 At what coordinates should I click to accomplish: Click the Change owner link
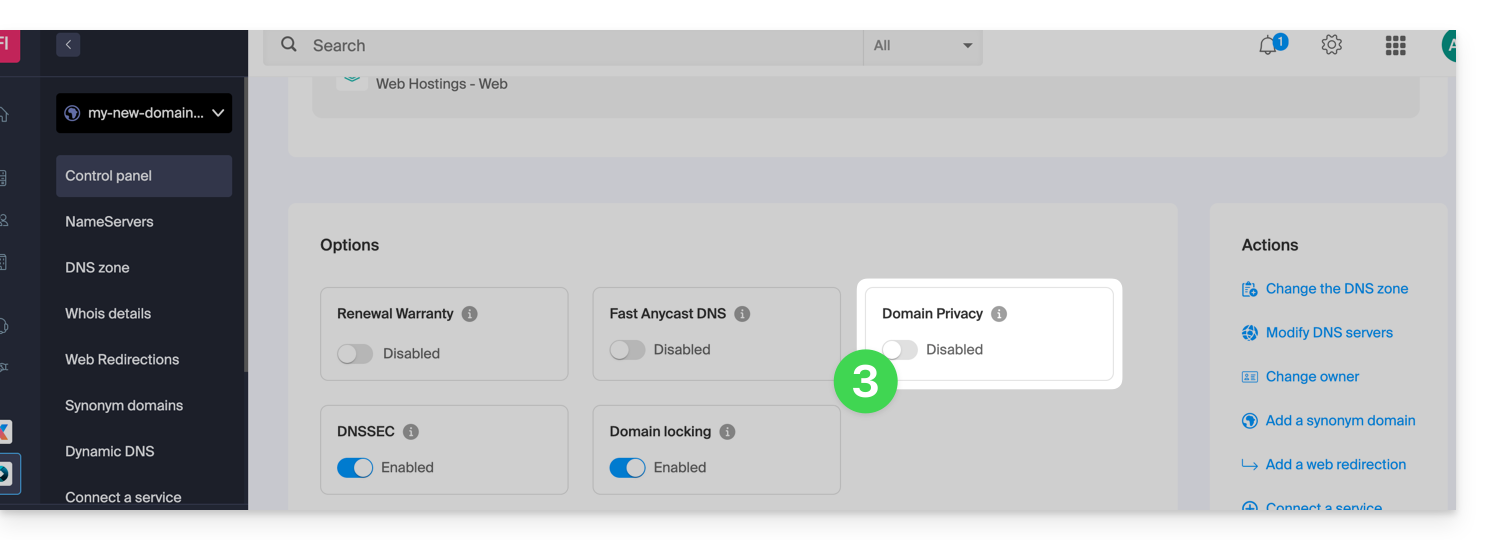(1312, 377)
